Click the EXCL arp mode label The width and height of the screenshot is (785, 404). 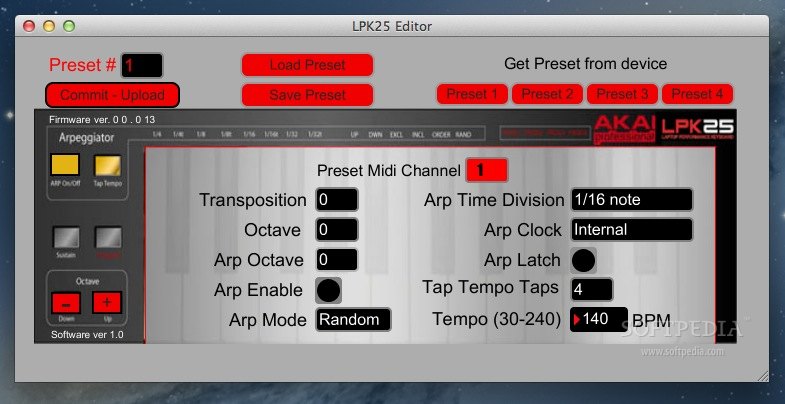click(397, 135)
